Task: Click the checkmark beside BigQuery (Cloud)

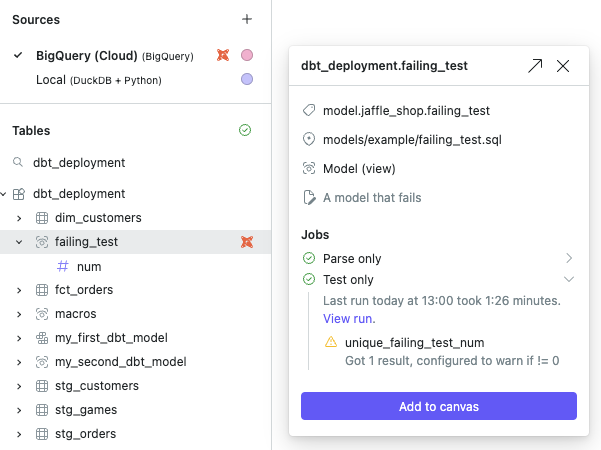Action: tap(18, 55)
